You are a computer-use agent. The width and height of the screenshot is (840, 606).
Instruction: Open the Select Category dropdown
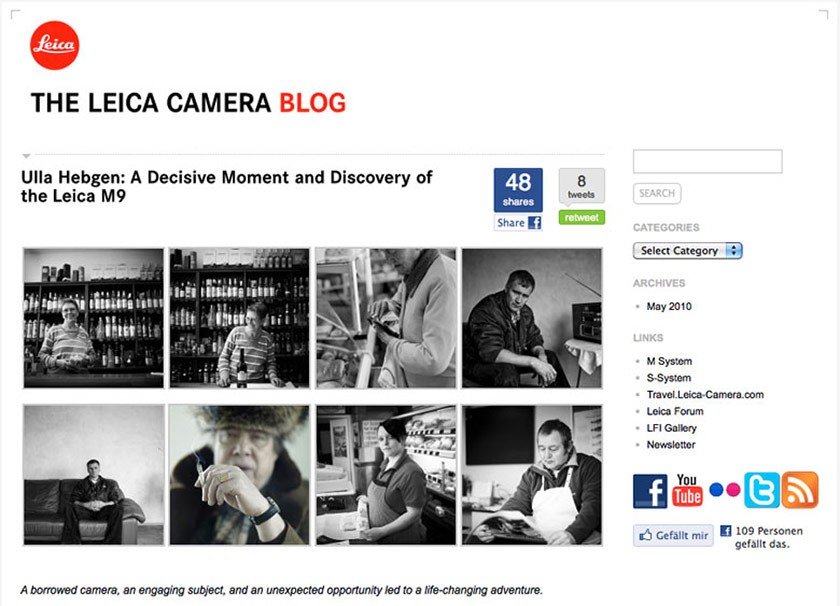coord(687,251)
